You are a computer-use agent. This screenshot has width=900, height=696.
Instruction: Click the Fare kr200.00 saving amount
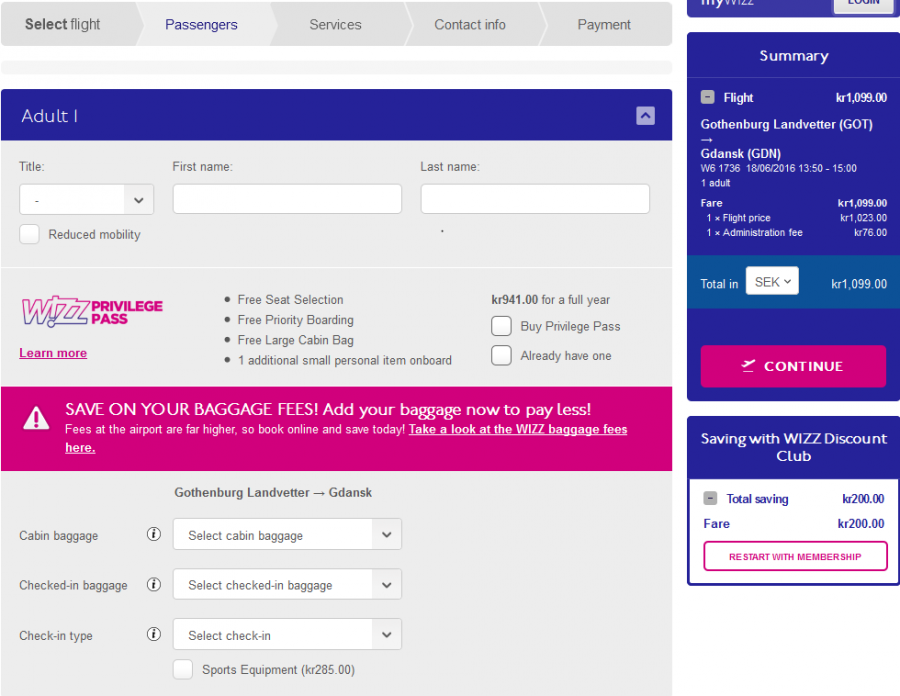point(861,523)
